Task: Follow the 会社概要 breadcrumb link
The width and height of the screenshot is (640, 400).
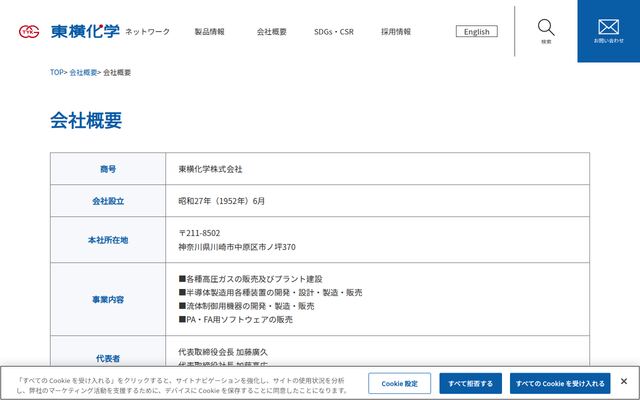Action: [83, 72]
